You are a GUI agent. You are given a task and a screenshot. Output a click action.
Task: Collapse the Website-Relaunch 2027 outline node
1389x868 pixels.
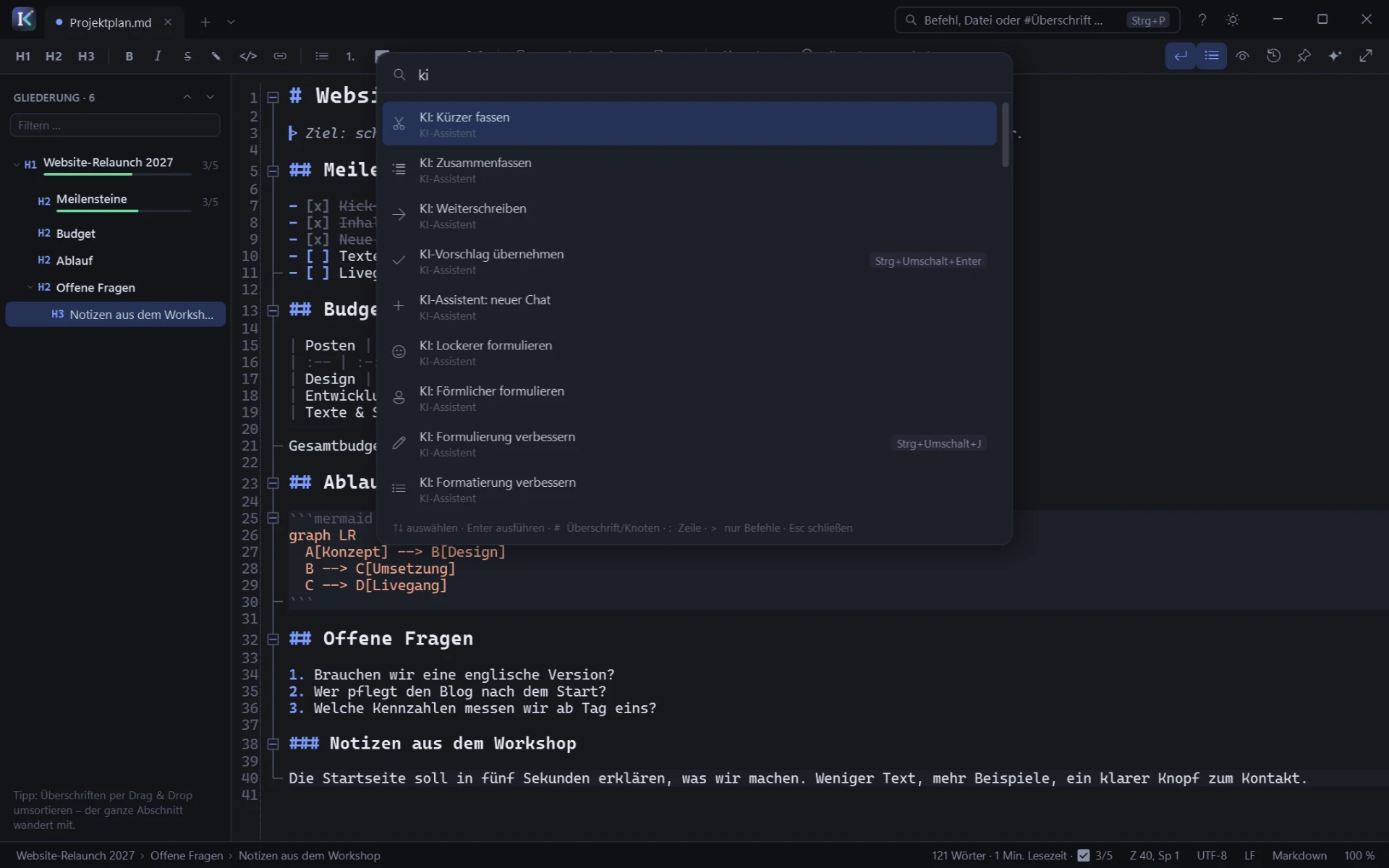17,164
